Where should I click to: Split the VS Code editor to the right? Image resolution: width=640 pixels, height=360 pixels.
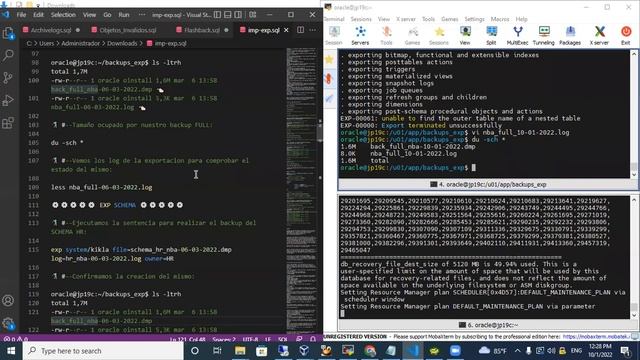click(300, 30)
